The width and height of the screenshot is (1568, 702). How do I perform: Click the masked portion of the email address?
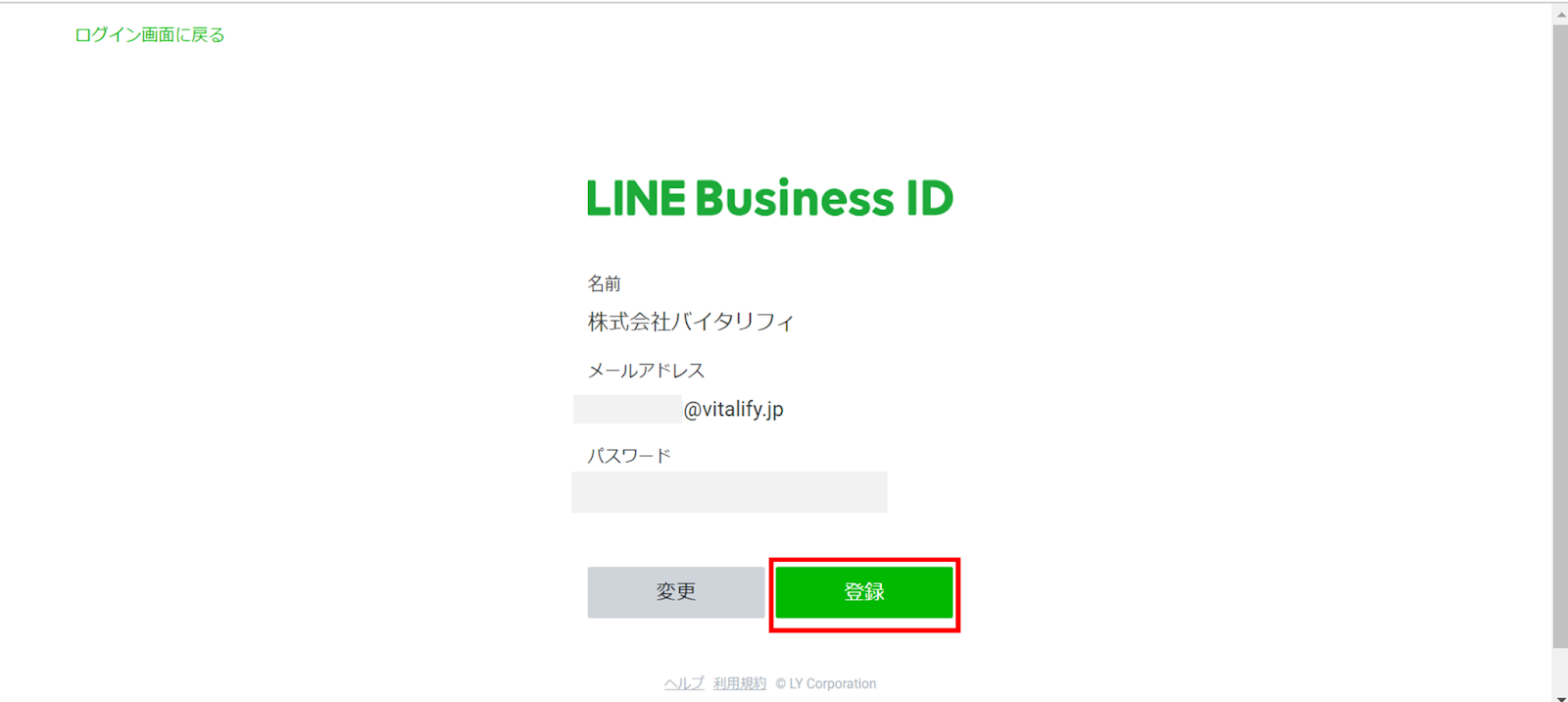pyautogui.click(x=627, y=409)
